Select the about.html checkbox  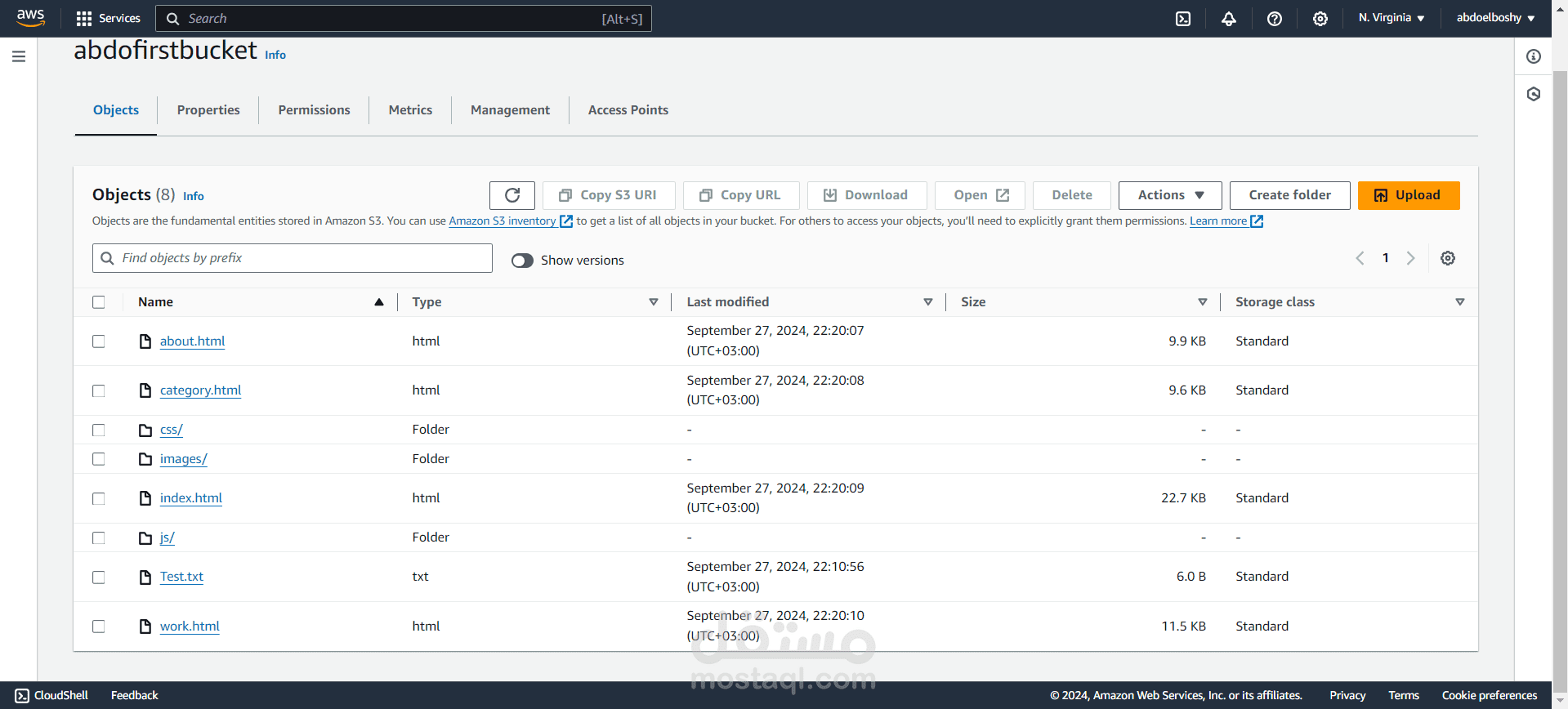[x=99, y=341]
